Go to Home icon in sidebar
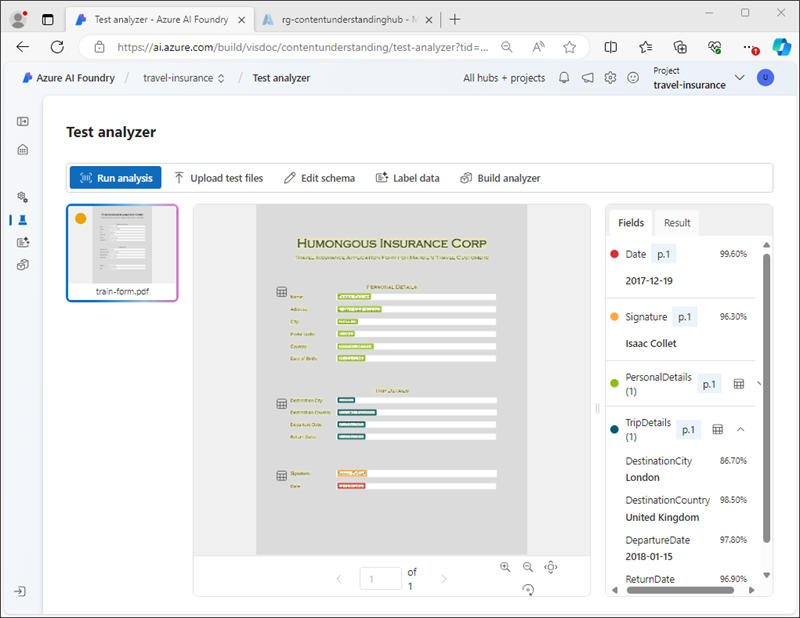The image size is (800, 618). click(x=22, y=150)
